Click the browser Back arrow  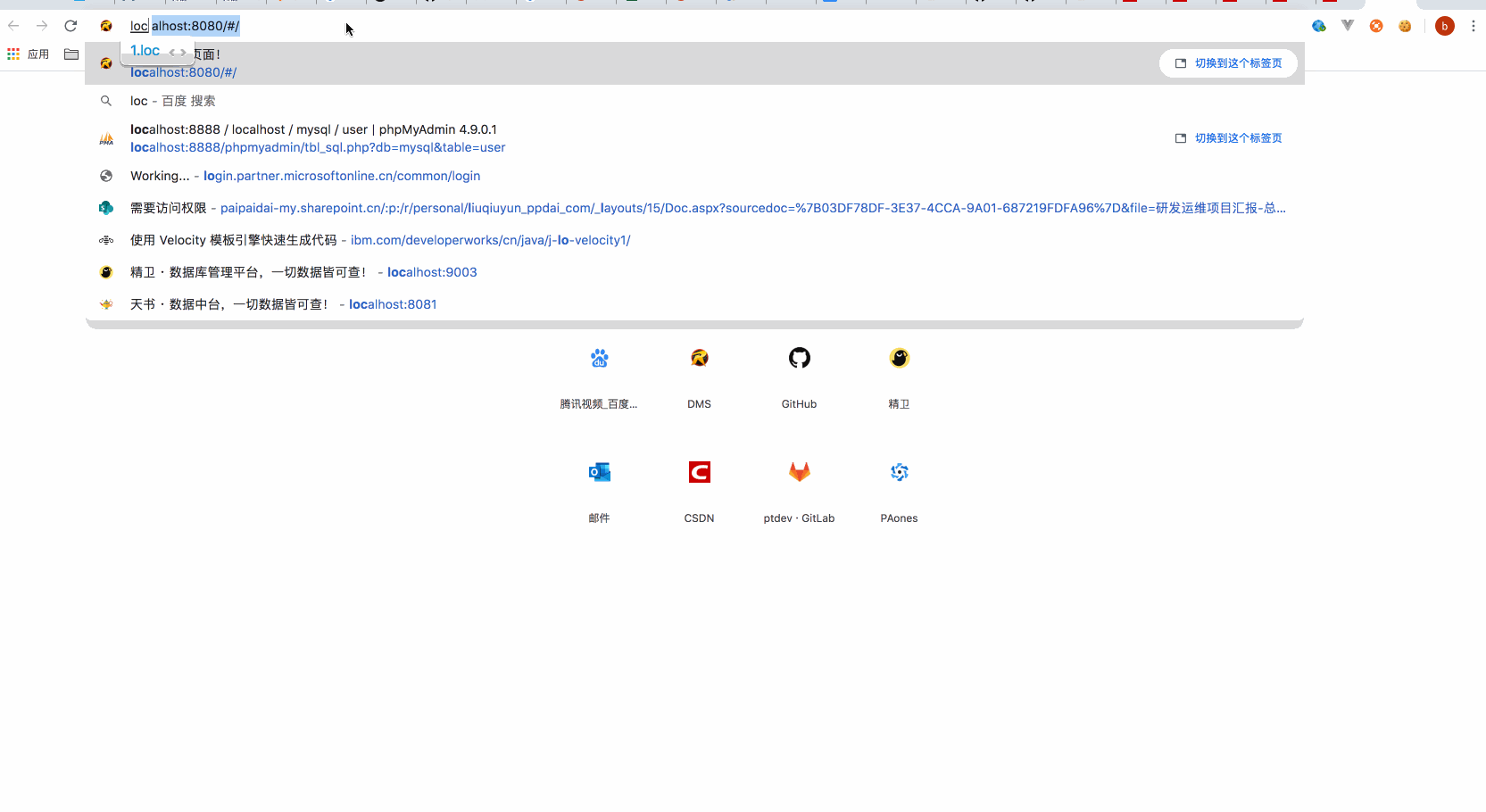click(13, 26)
